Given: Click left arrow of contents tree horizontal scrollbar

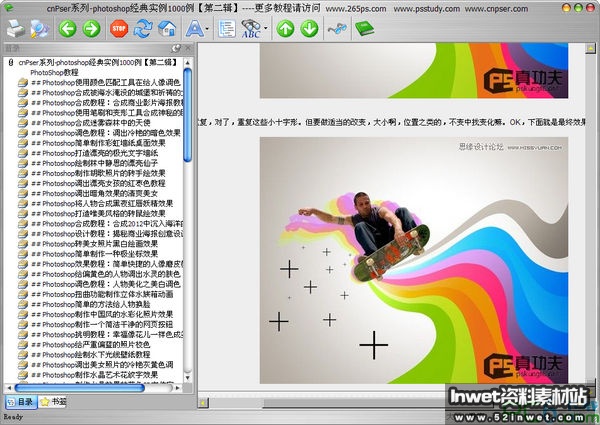Looking at the screenshot, I should tap(9, 388).
